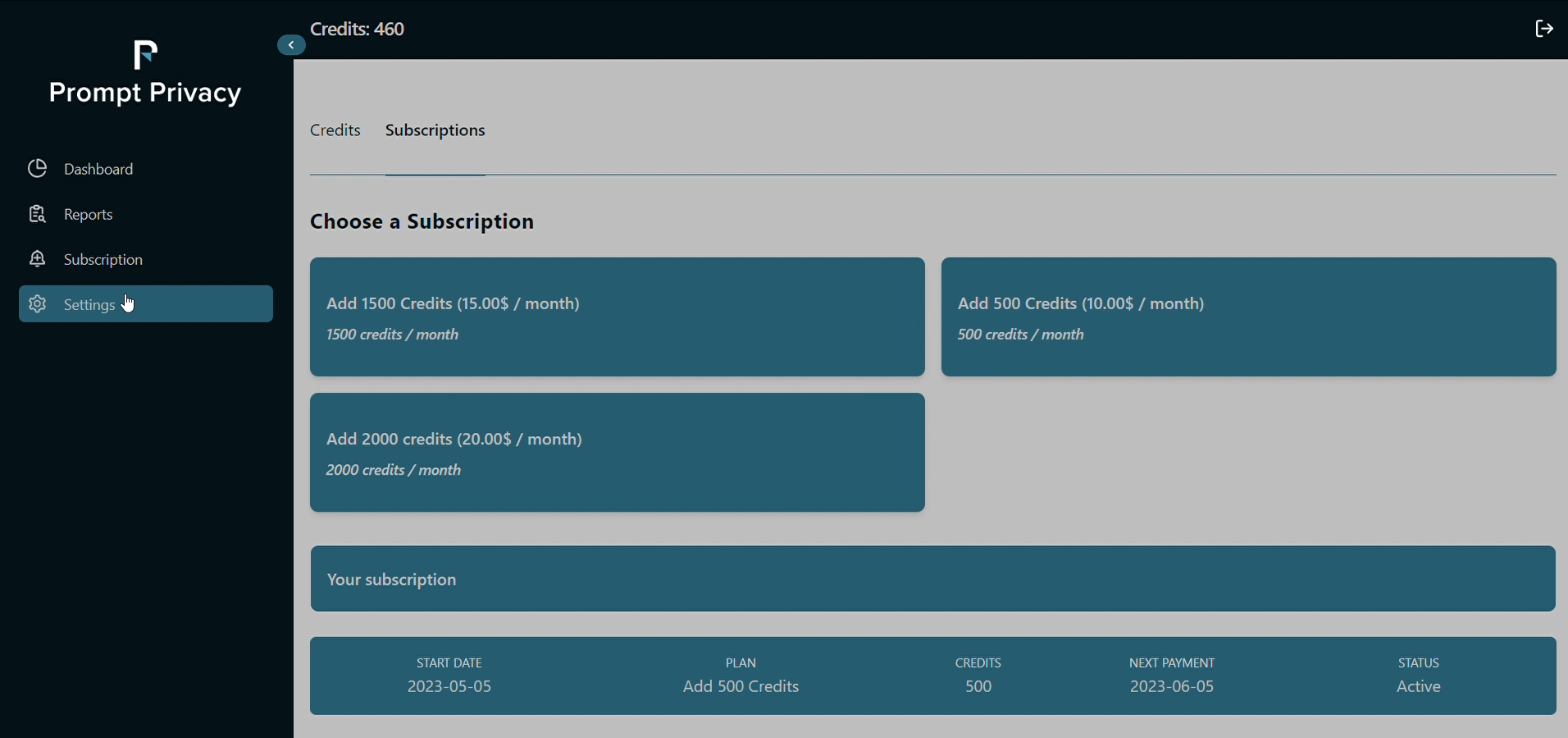
Task: Click the Active status value
Action: [1419, 686]
